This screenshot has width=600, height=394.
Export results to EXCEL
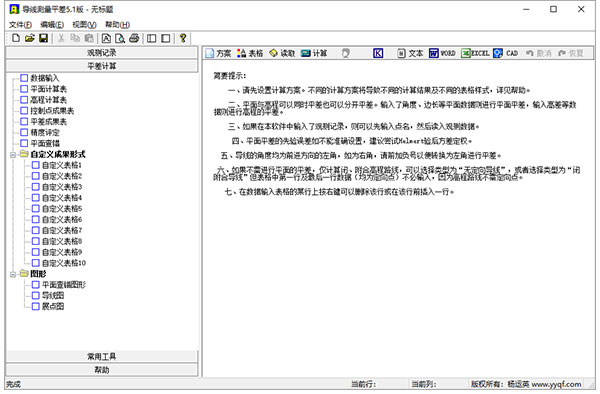475,53
